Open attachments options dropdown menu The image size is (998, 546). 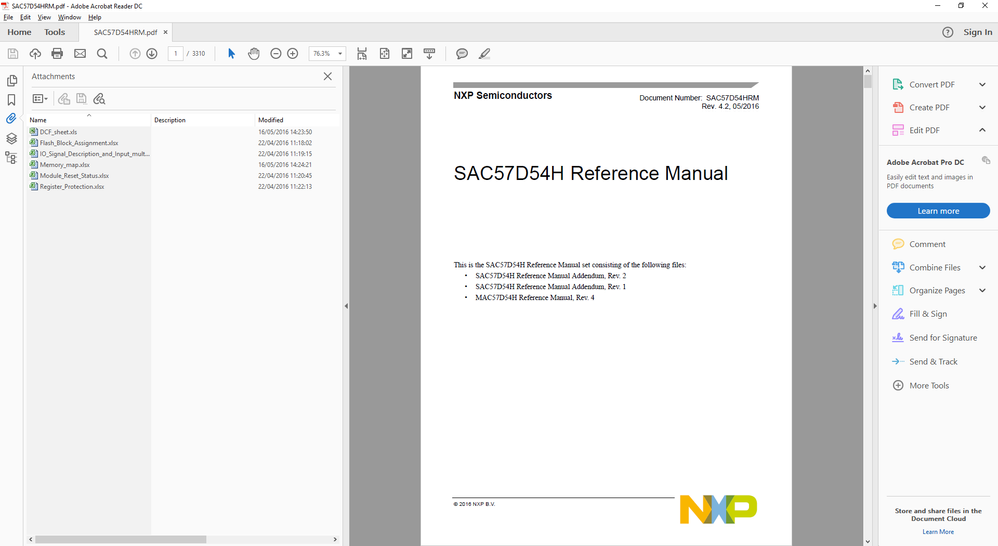pyautogui.click(x=40, y=99)
